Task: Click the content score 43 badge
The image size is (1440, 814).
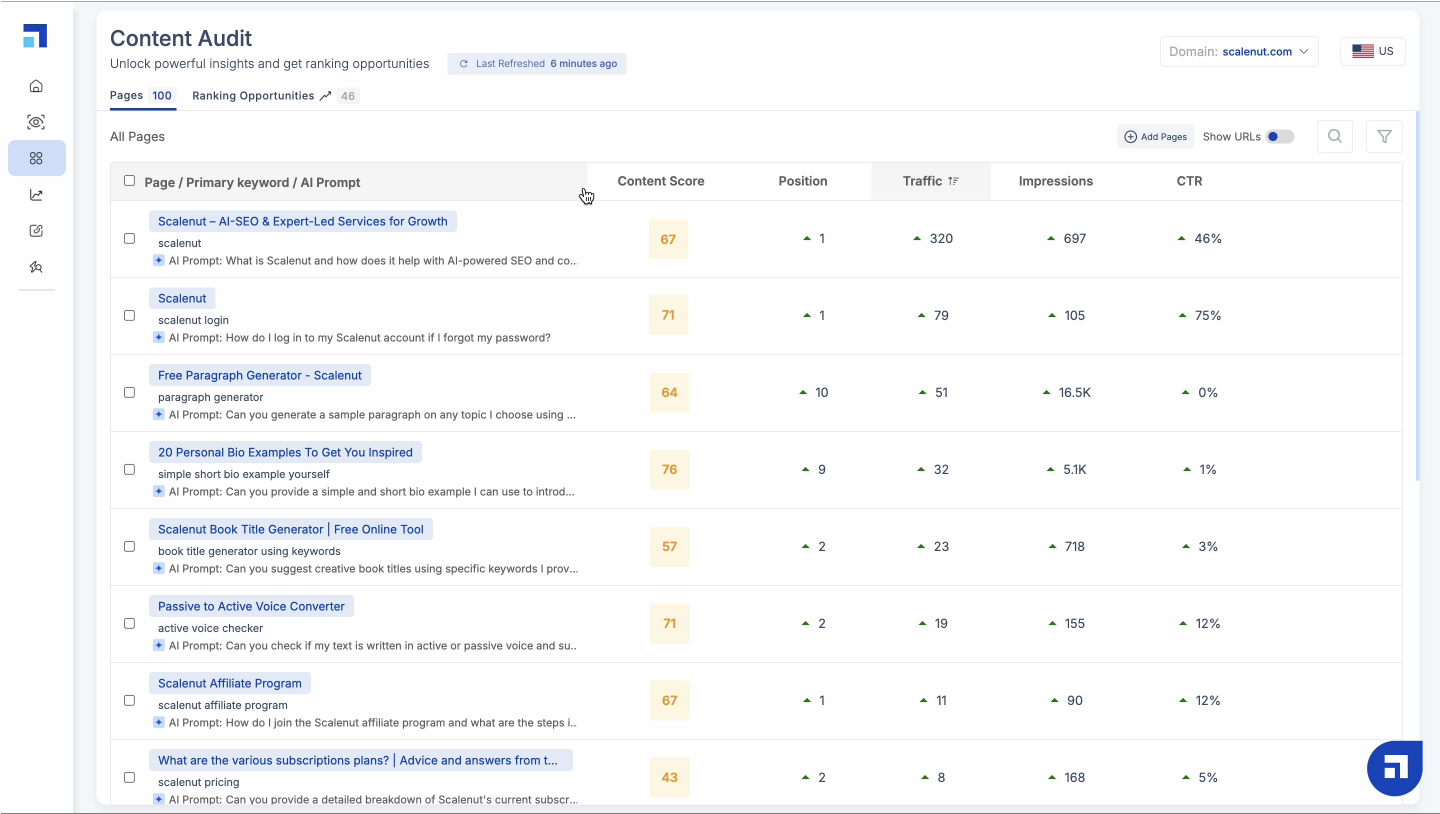Action: coord(669,777)
